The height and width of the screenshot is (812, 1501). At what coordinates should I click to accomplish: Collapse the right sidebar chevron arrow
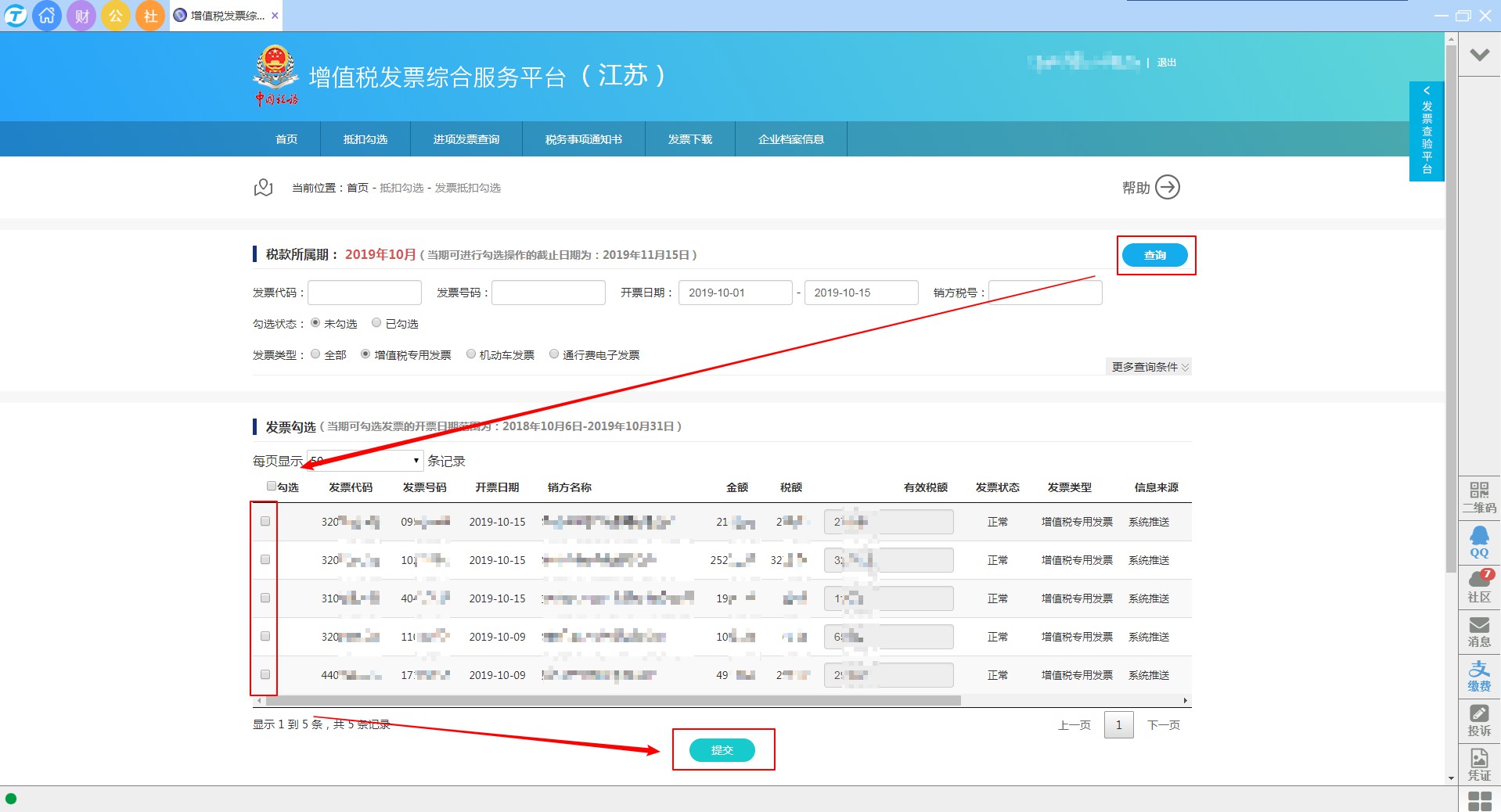1478,55
